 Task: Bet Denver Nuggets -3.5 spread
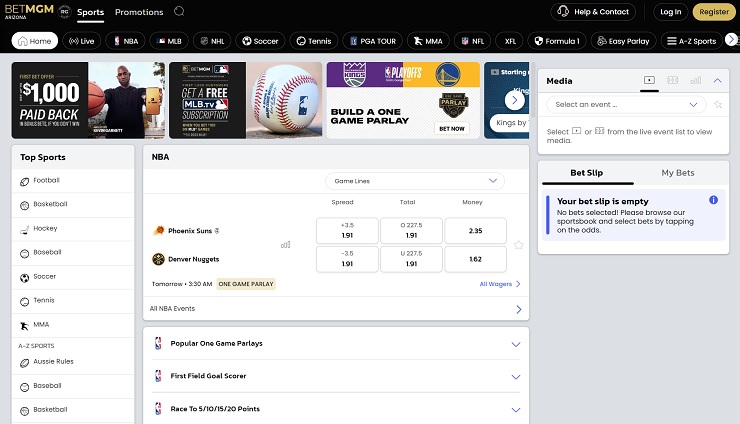click(347, 259)
